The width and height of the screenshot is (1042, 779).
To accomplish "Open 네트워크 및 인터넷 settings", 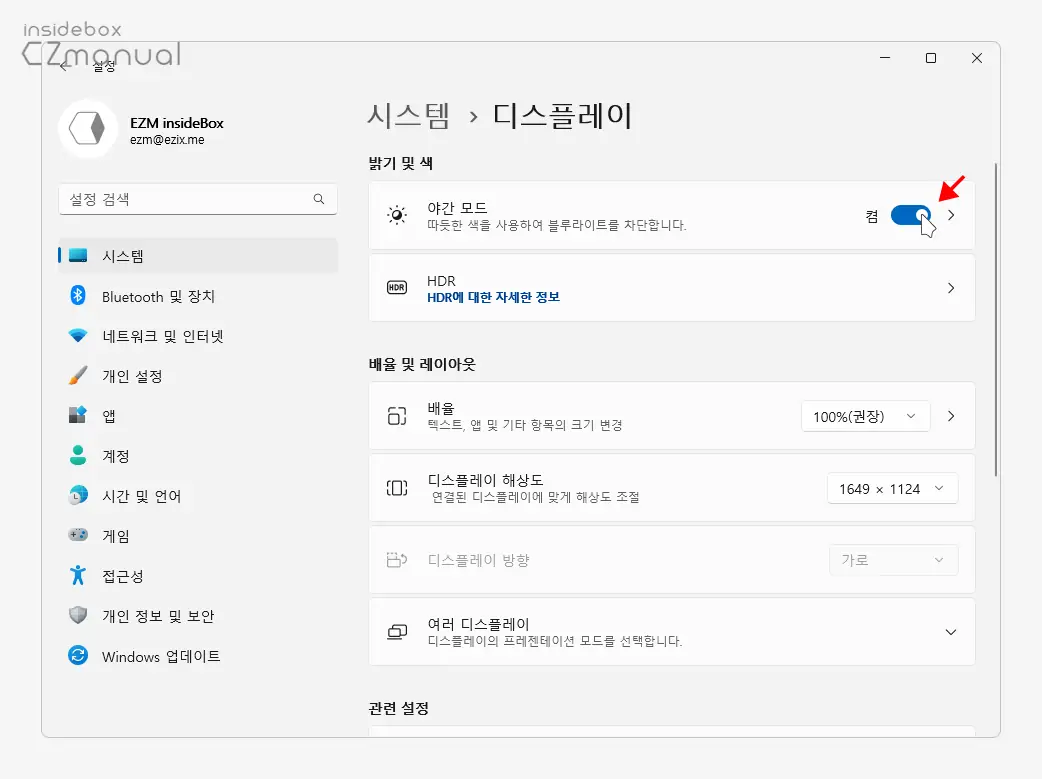I will [x=164, y=336].
